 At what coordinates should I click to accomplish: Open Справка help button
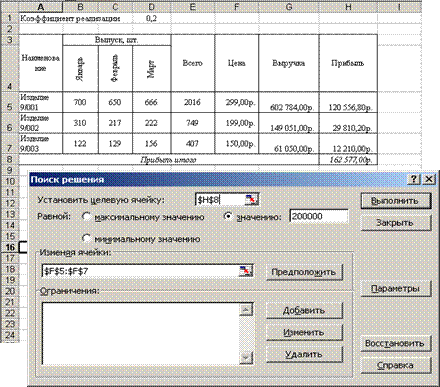click(396, 365)
